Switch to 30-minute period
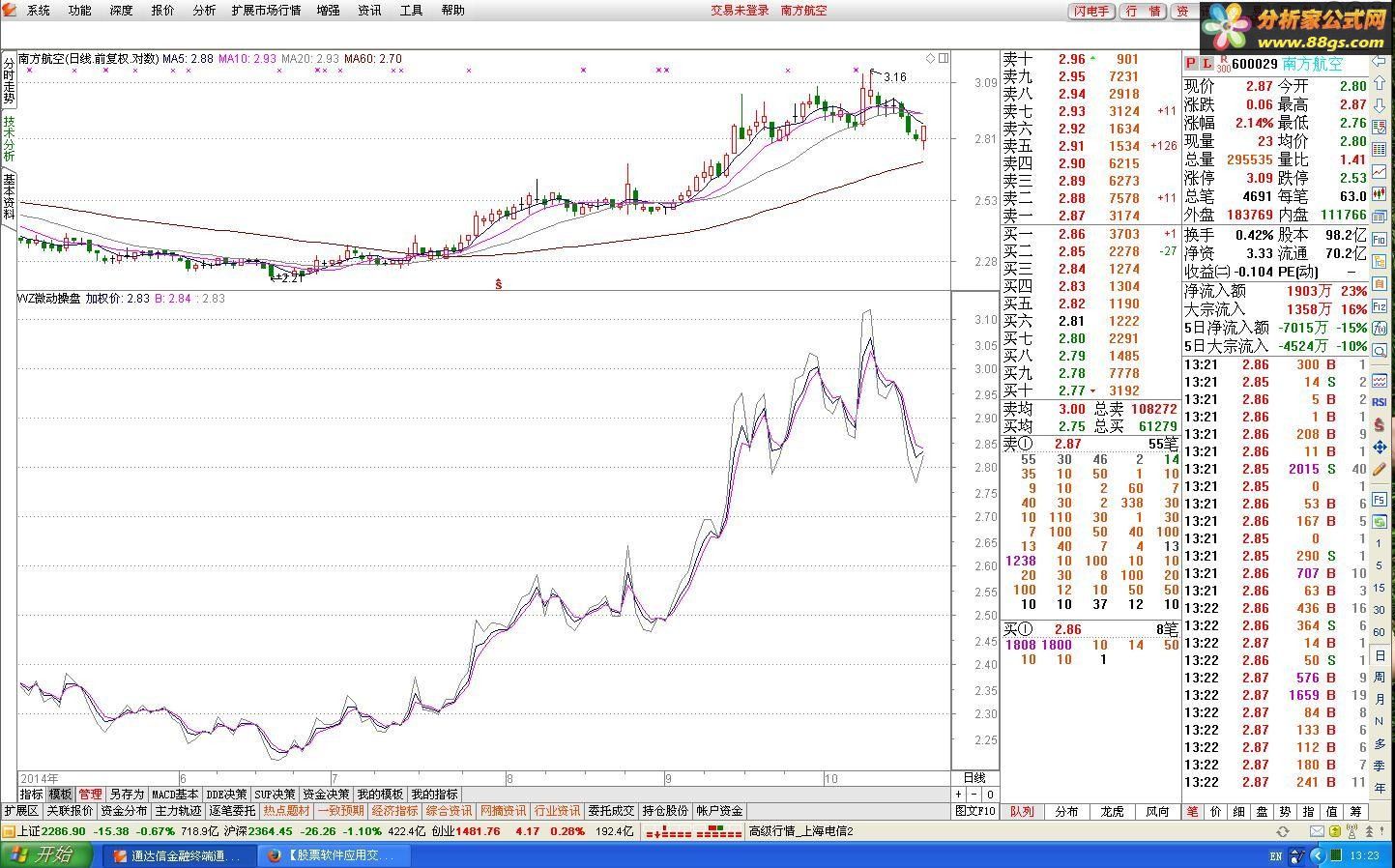This screenshot has width=1395, height=868. (1379, 610)
